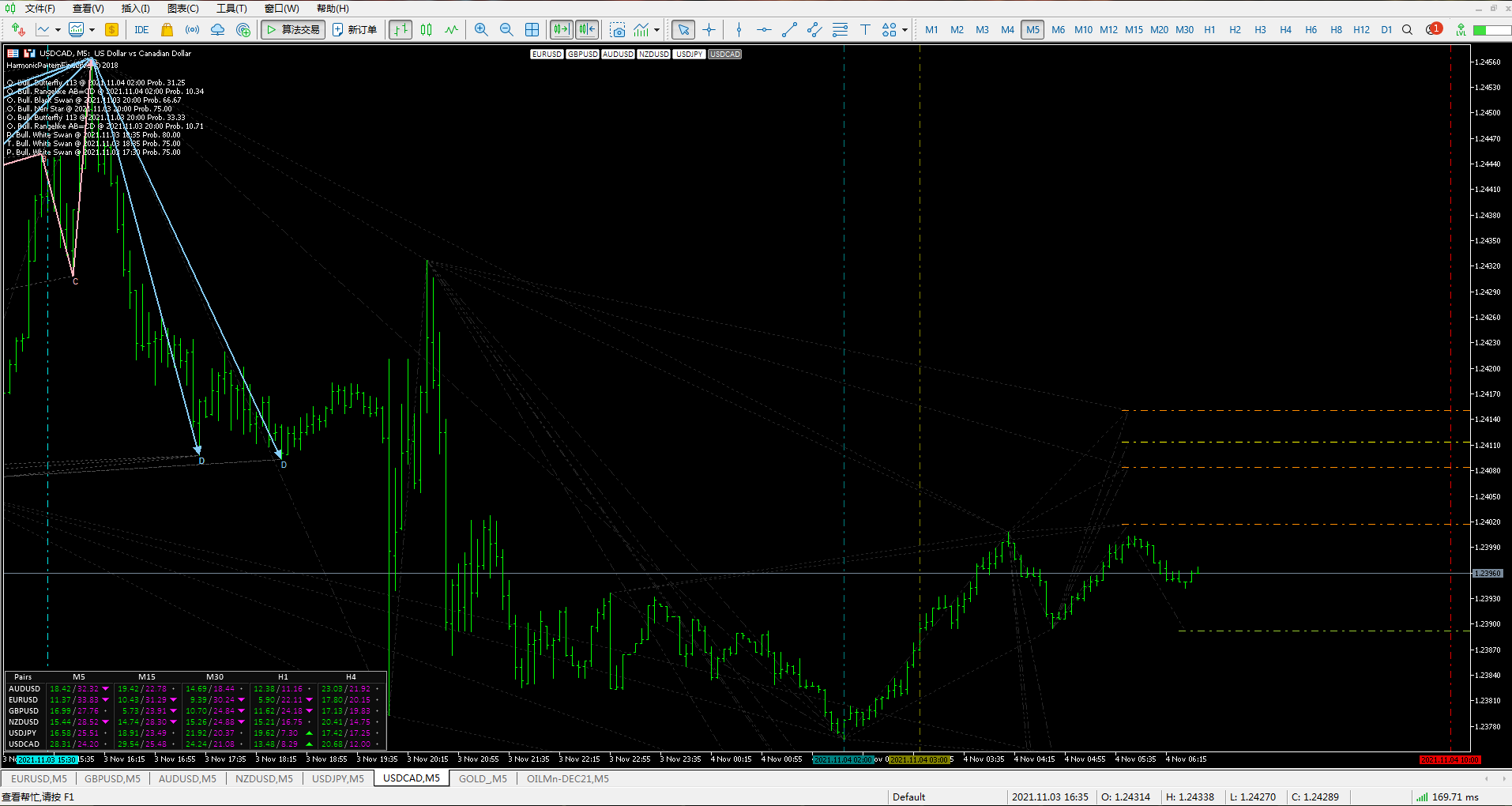
Task: Switch to the M15 timeframe
Action: (x=1134, y=30)
